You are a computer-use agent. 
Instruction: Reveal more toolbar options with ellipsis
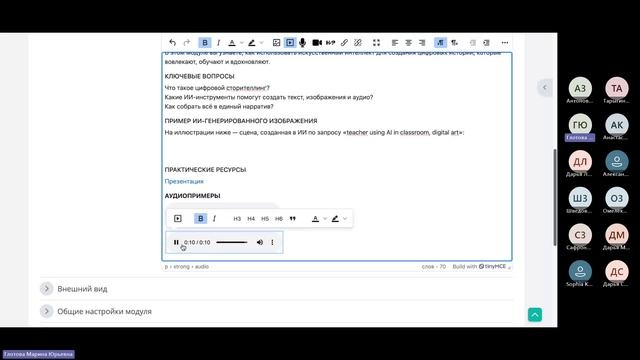click(505, 42)
